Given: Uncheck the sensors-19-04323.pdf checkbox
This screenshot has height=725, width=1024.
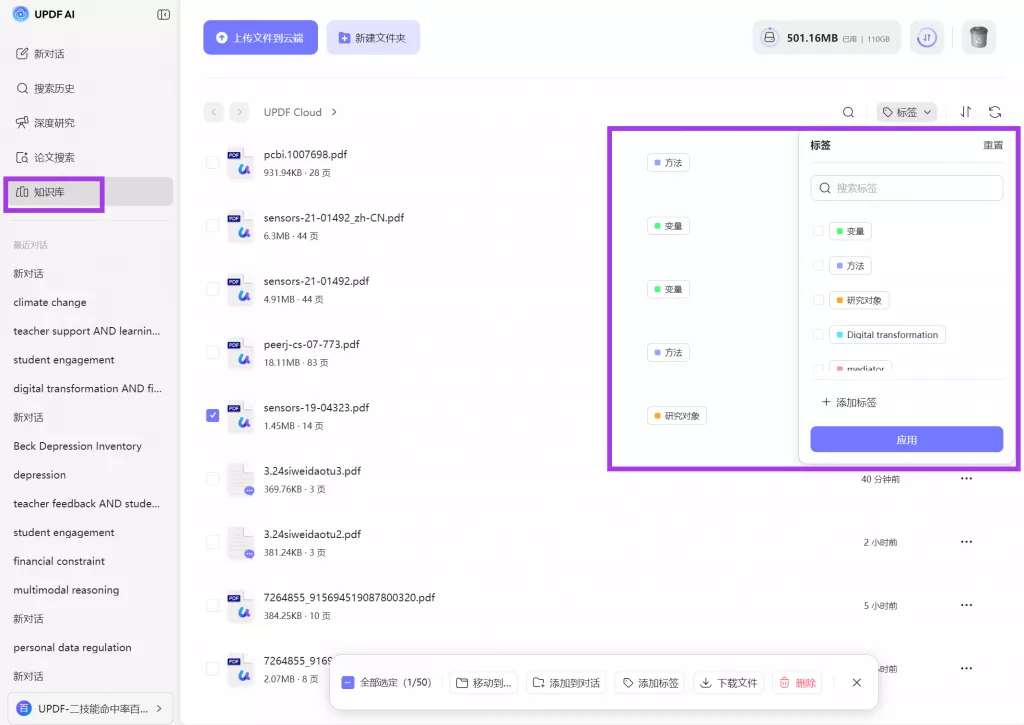Looking at the screenshot, I should tap(212, 415).
